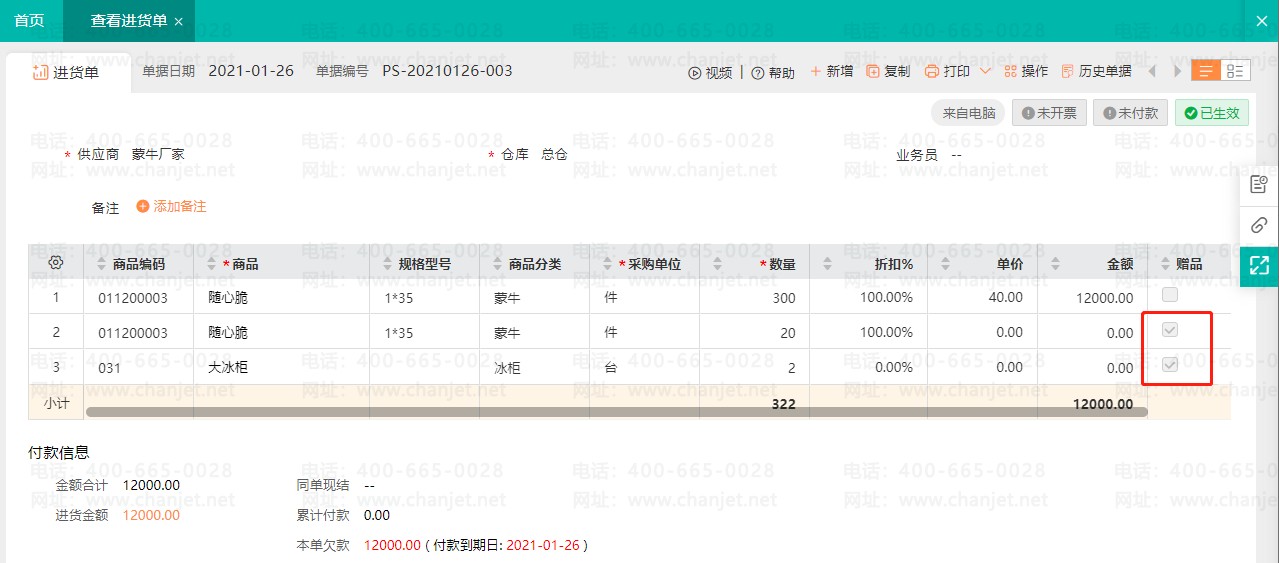Open the 帮助 help page
This screenshot has height=563, width=1279.
click(773, 72)
